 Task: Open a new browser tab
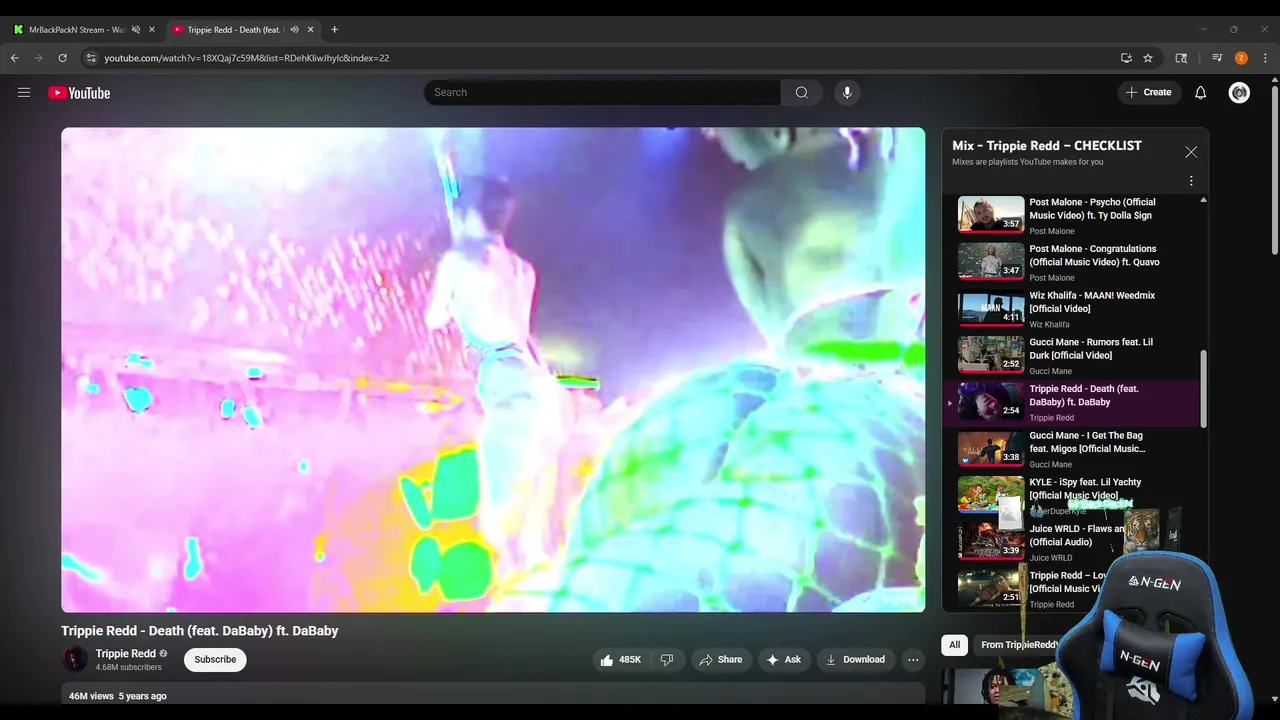point(334,30)
